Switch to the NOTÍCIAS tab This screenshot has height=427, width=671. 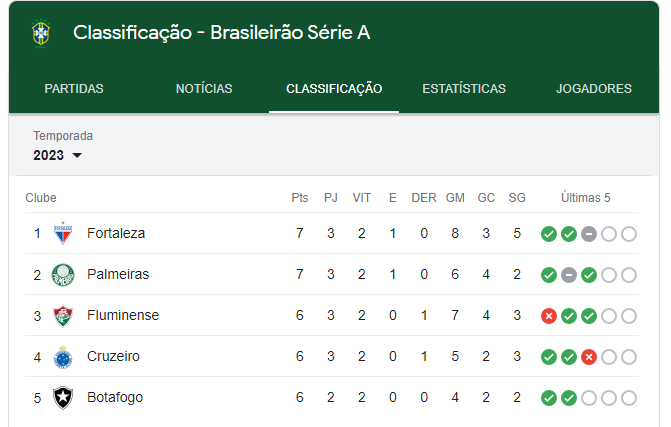[204, 89]
